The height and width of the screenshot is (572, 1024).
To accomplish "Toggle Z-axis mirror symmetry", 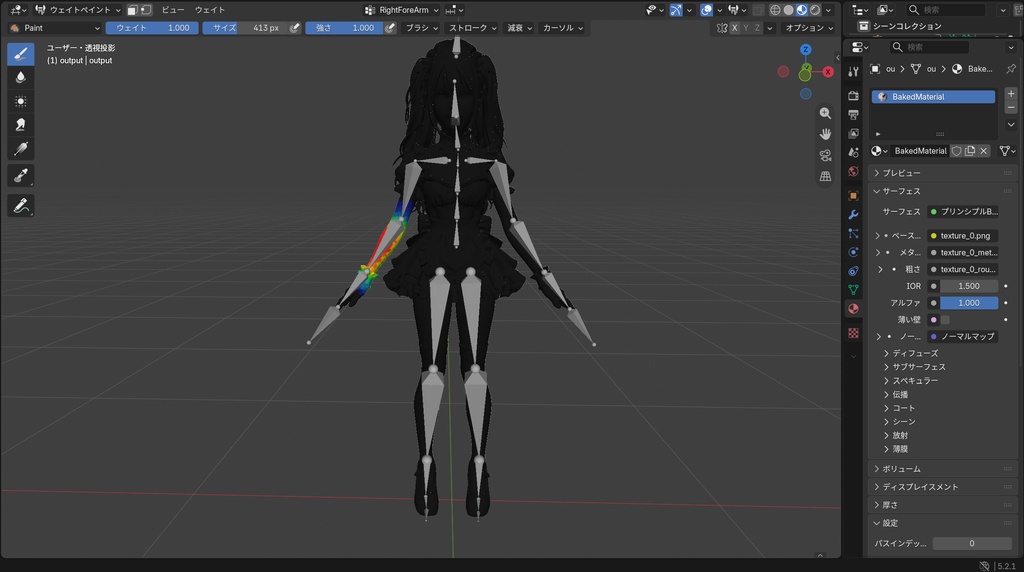I will coord(757,28).
